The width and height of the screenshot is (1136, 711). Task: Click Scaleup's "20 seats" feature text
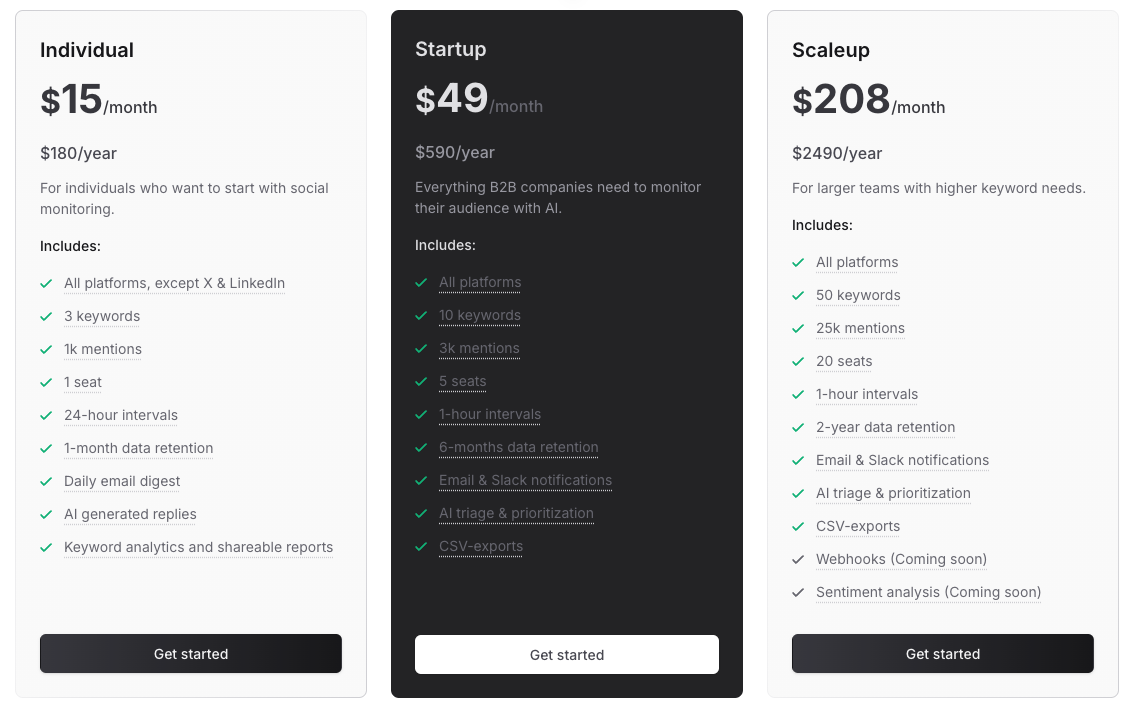point(844,362)
